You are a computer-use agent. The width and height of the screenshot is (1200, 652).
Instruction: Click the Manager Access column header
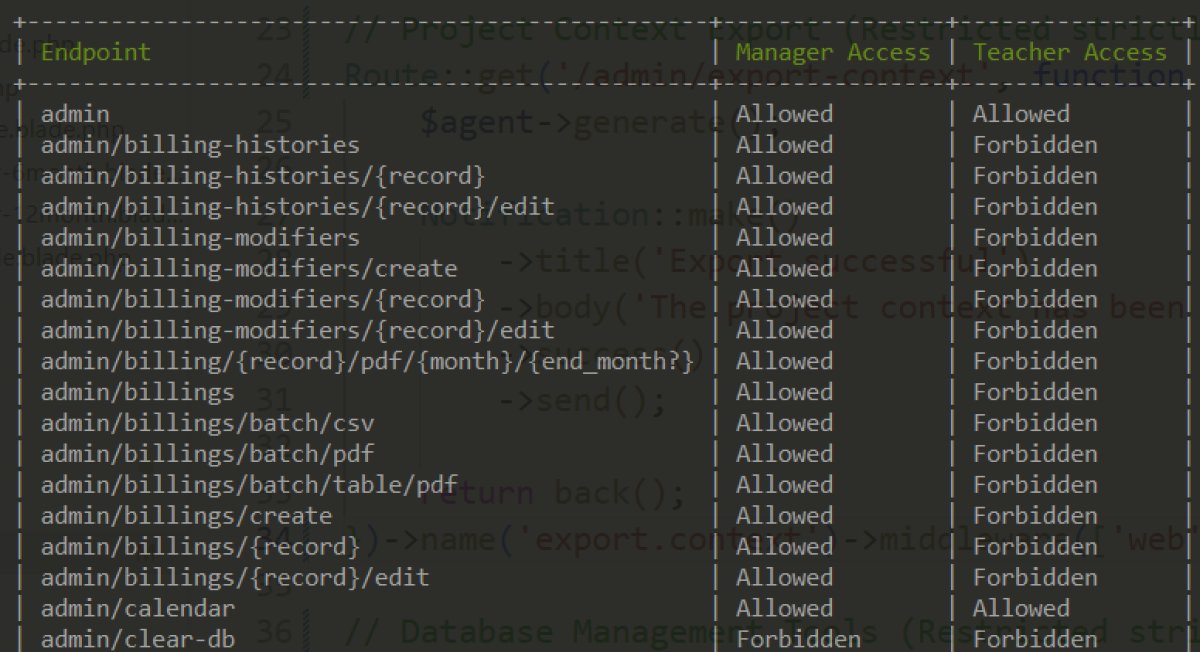[833, 52]
